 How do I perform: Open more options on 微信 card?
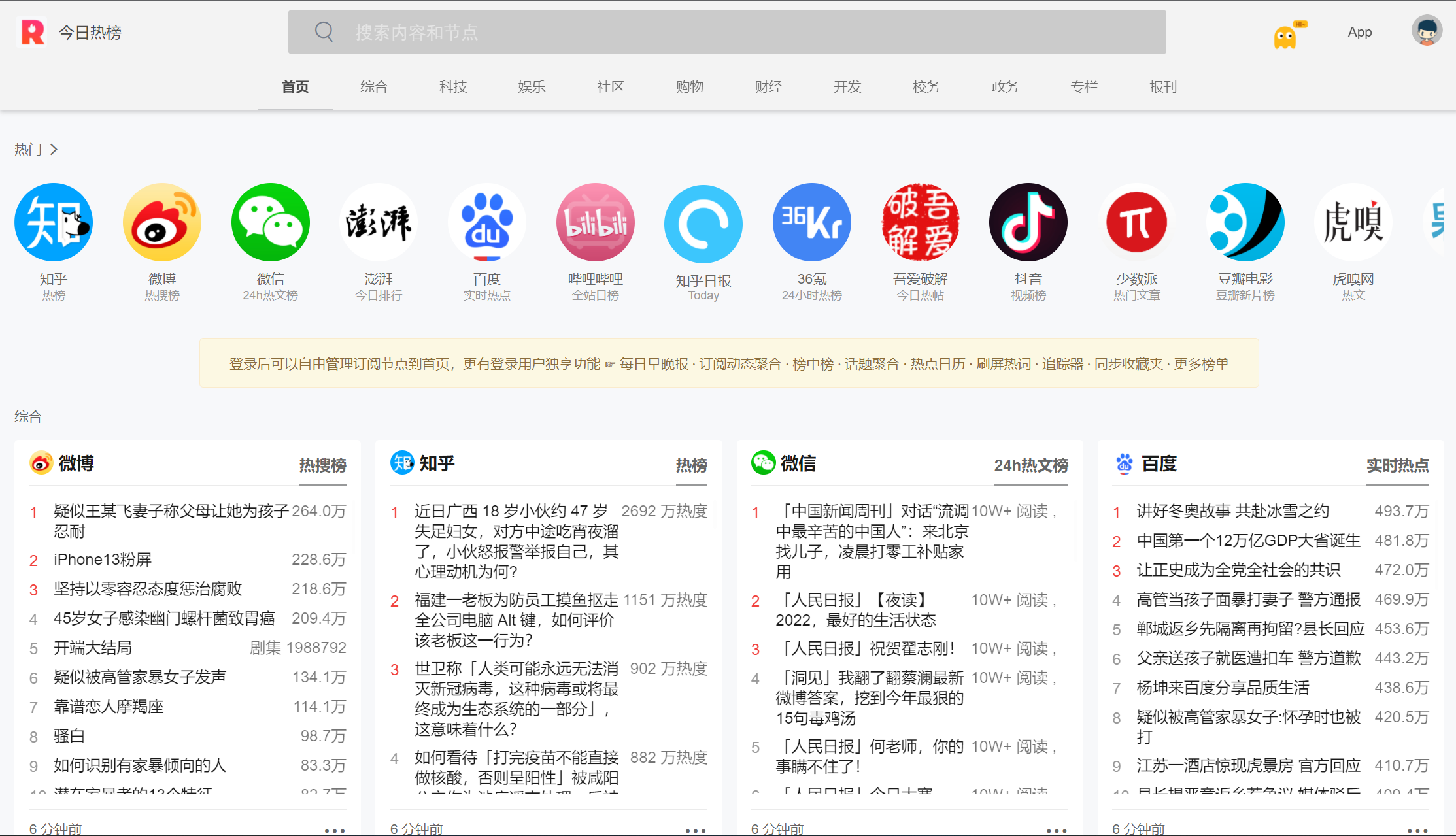click(x=1057, y=830)
